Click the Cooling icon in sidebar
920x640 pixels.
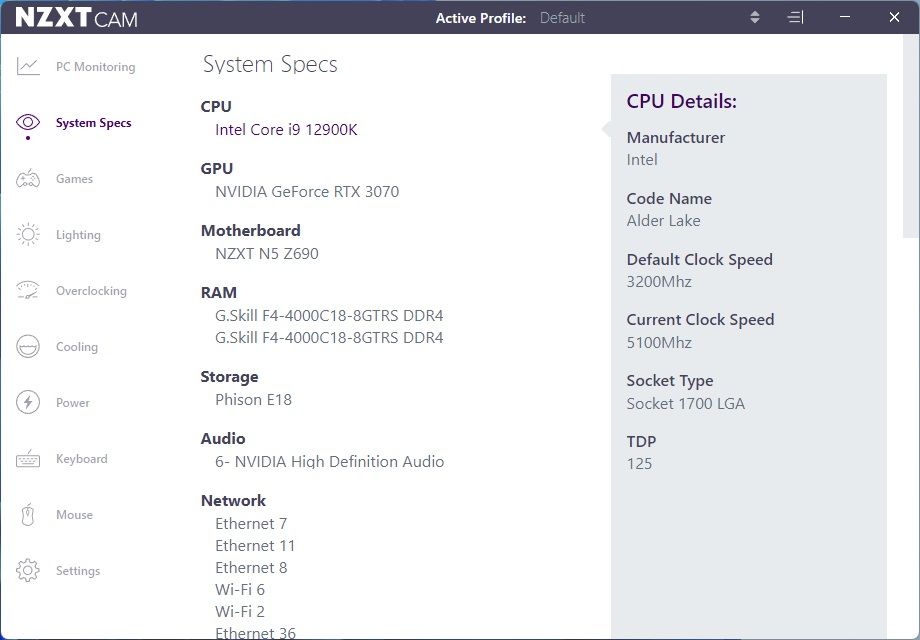point(28,346)
